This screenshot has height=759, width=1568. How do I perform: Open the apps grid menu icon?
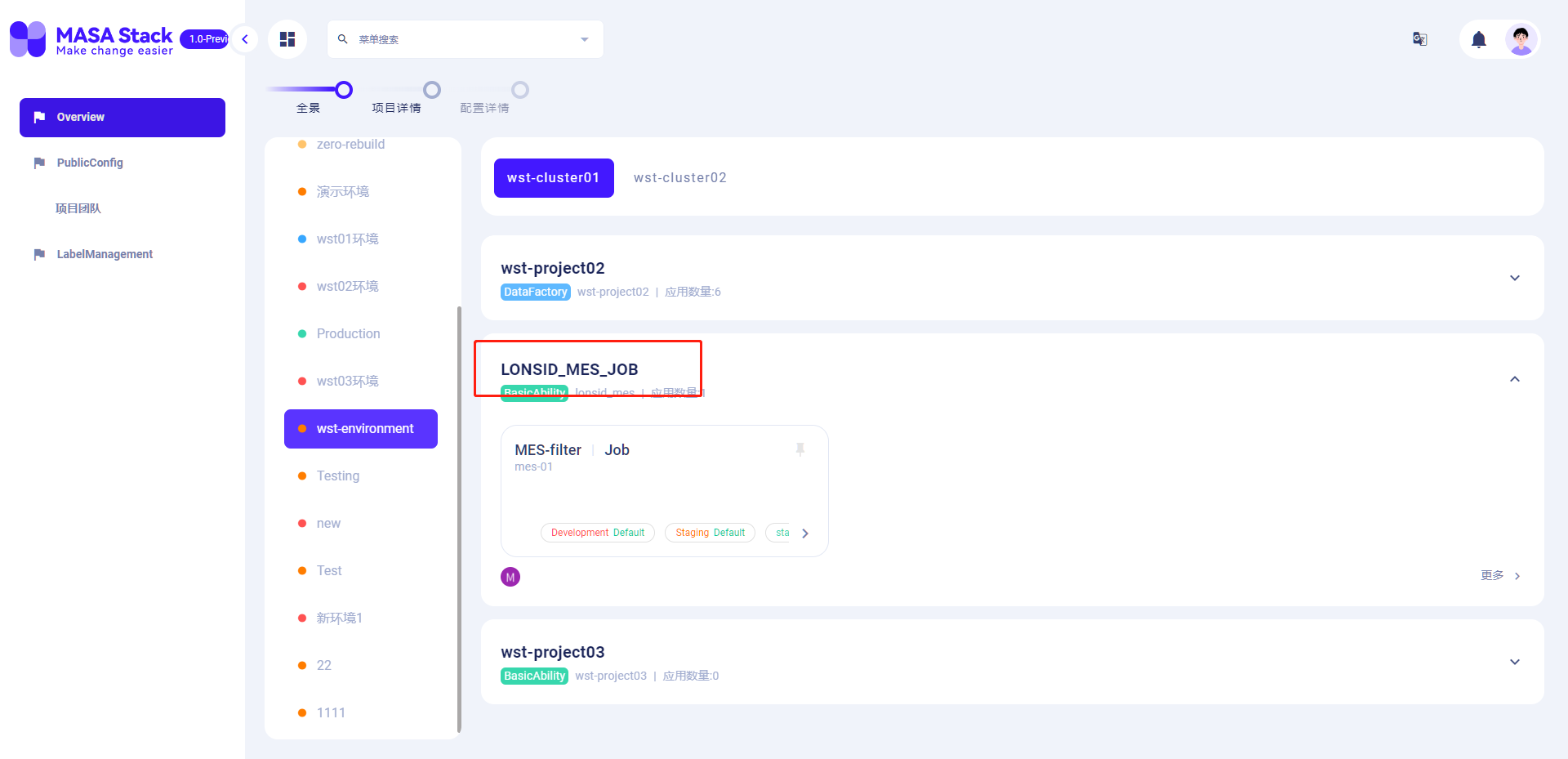tap(287, 39)
